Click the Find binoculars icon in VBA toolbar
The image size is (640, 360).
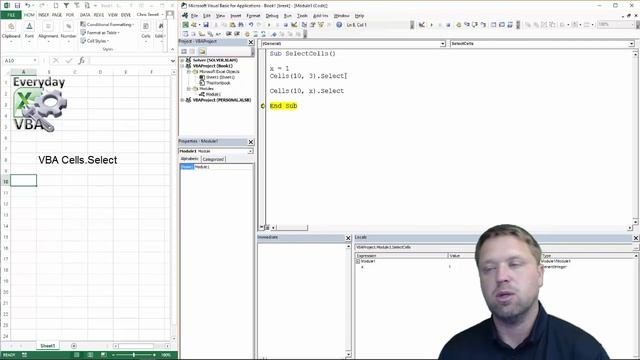(x=241, y=25)
